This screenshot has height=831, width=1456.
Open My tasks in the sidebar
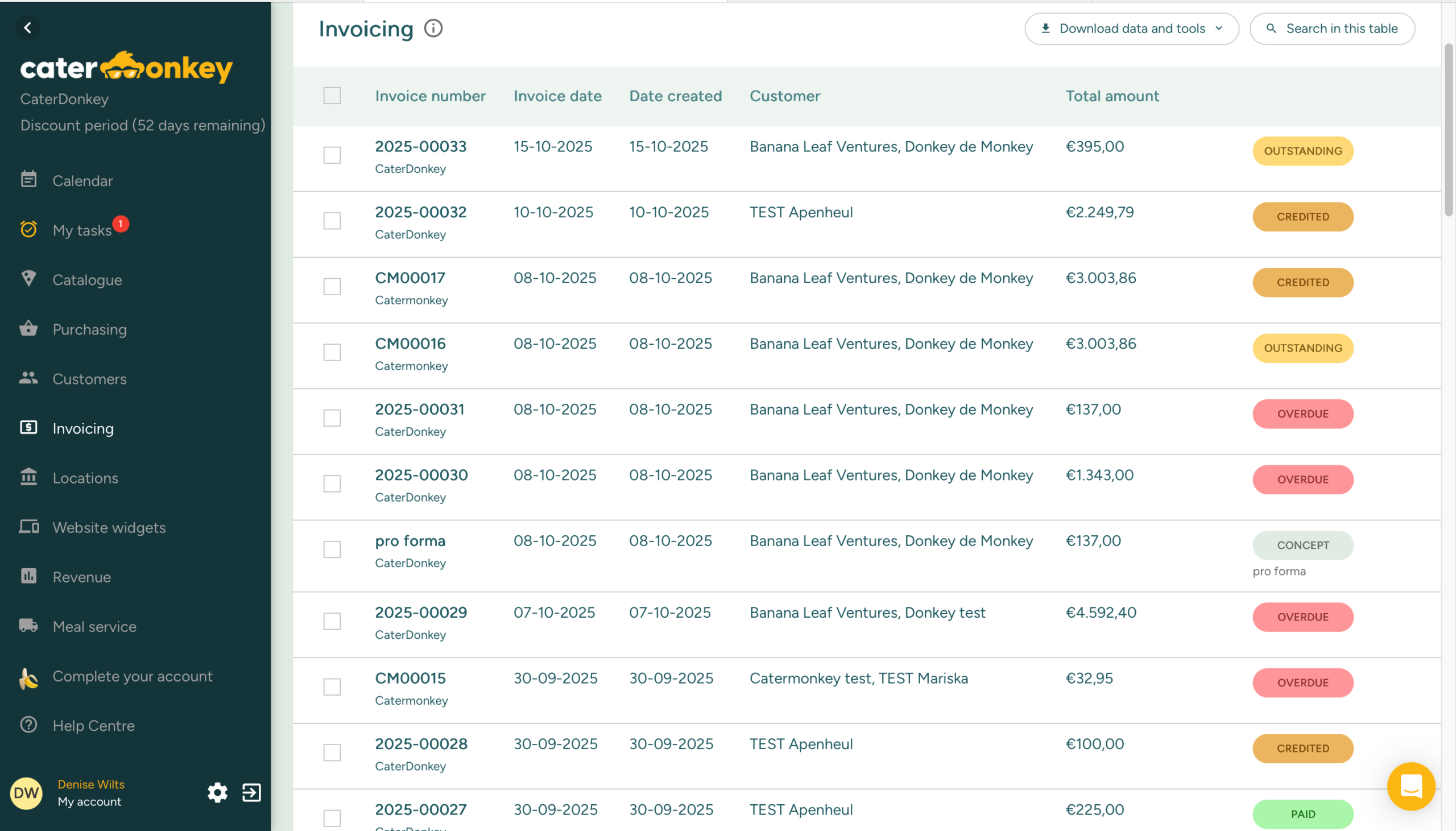pos(82,230)
